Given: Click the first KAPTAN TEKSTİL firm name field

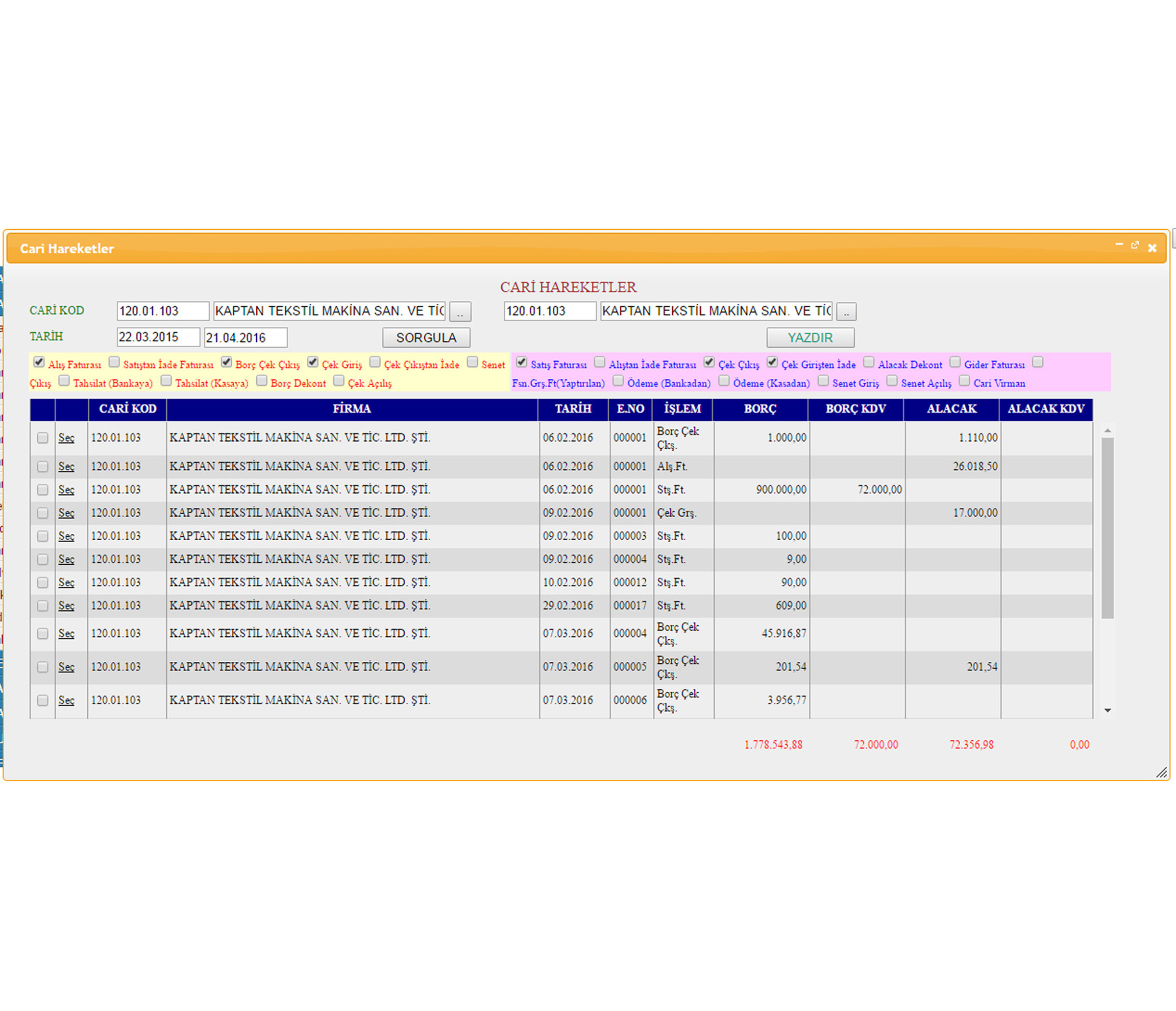Looking at the screenshot, I should coord(329,311).
